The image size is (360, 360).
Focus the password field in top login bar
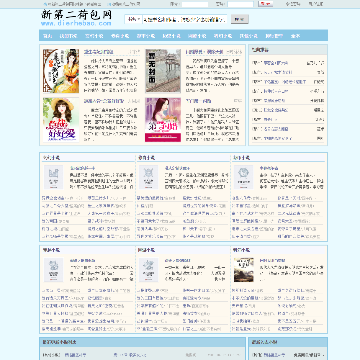[241, 4]
